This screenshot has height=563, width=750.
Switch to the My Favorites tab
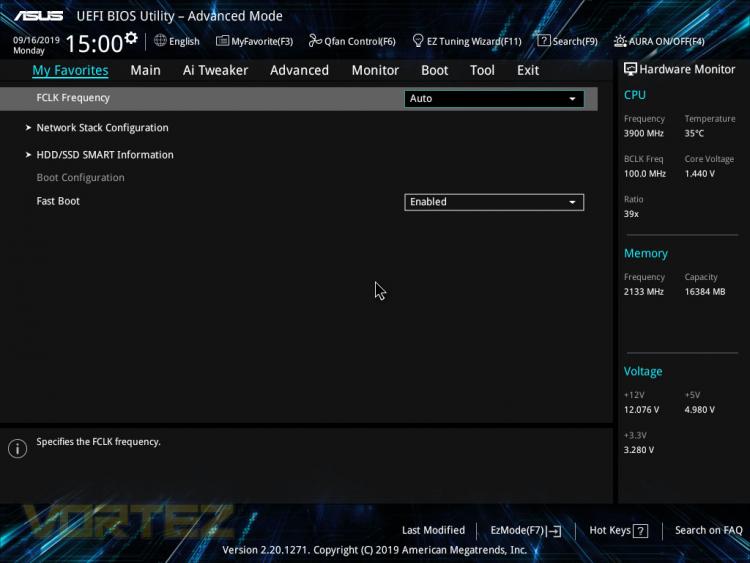point(70,70)
